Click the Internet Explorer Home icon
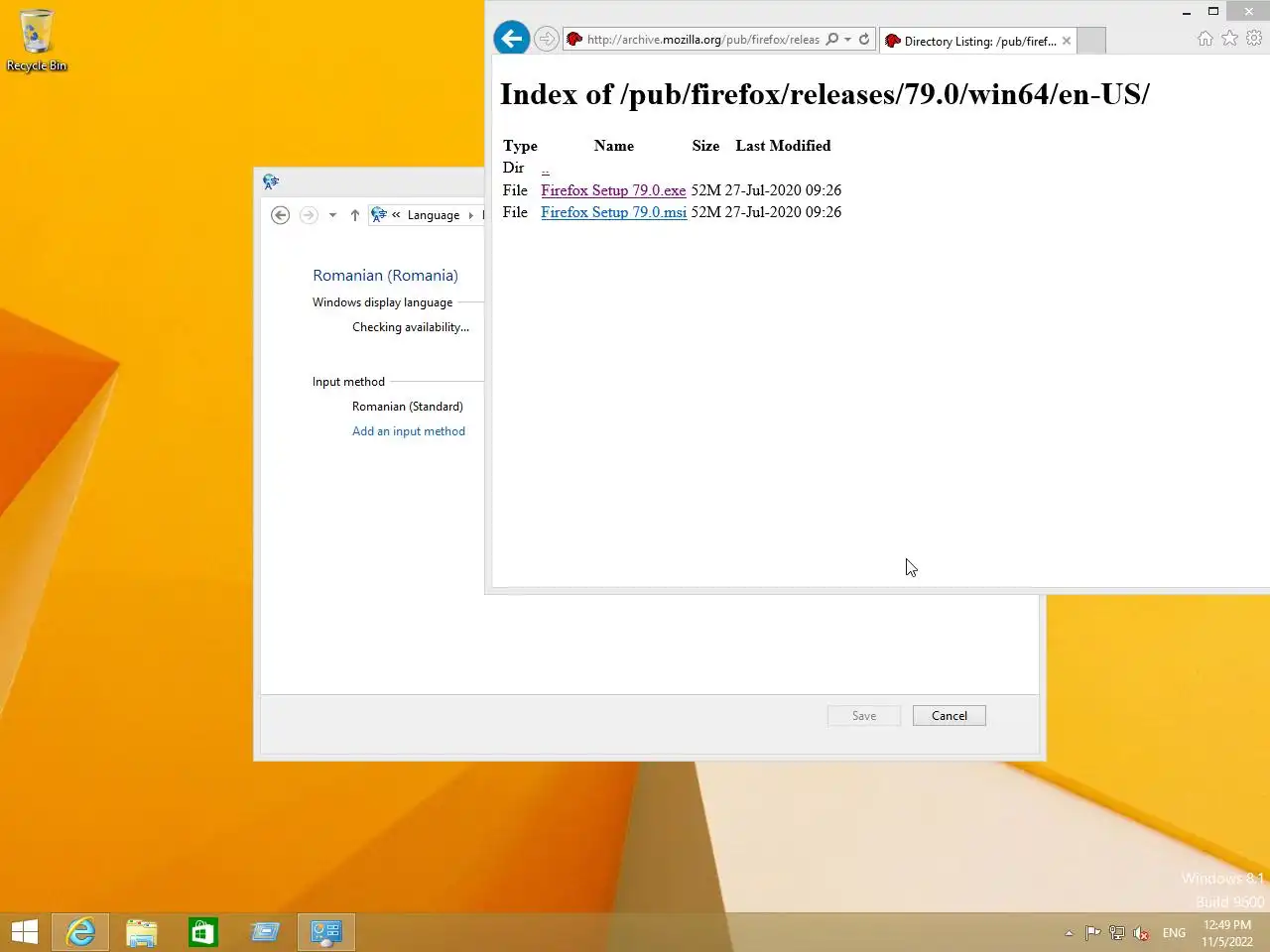The width and height of the screenshot is (1270, 952). (x=1205, y=38)
